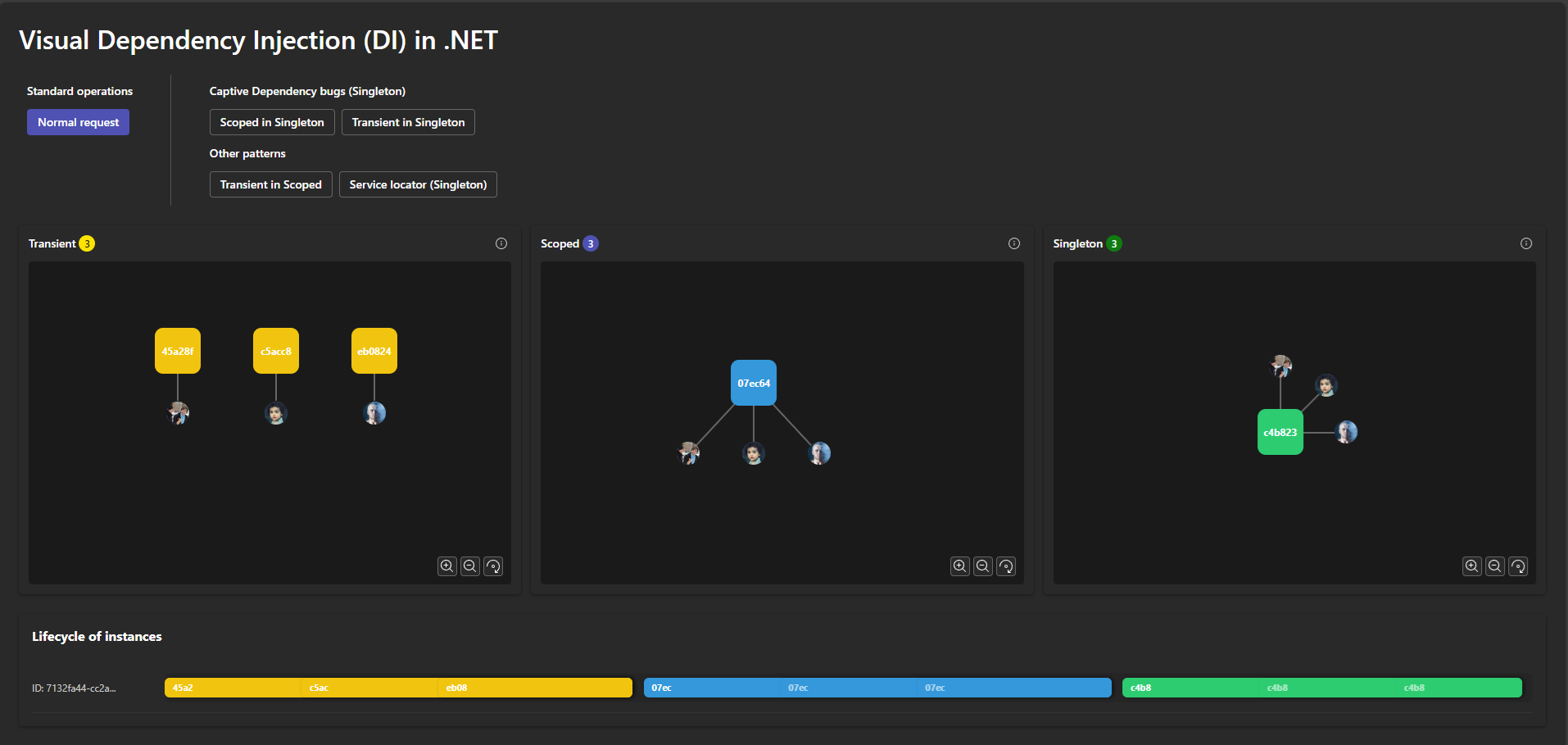
Task: Reset view icon in Transient panel
Action: 493,566
